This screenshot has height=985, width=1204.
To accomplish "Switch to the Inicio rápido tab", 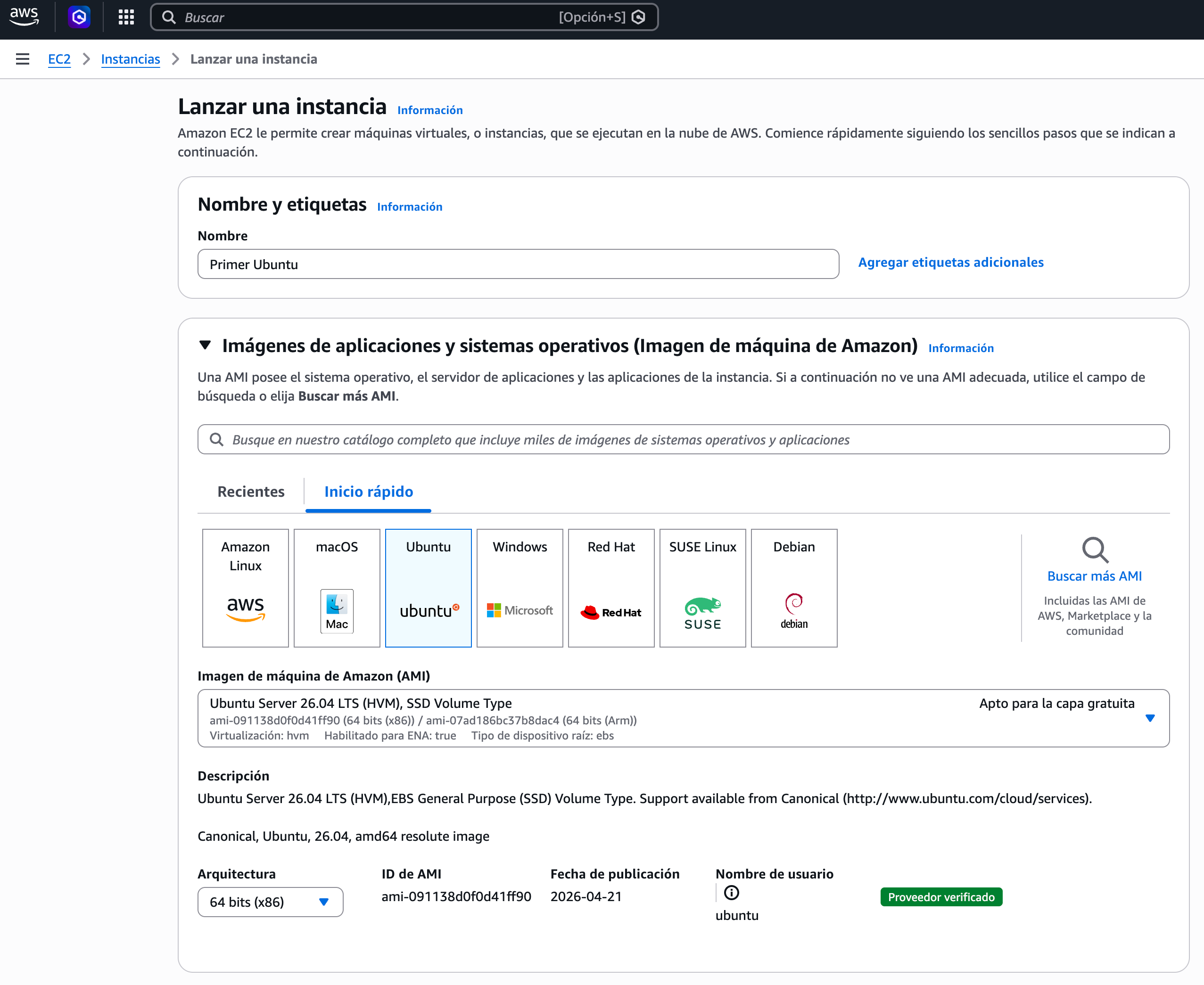I will pyautogui.click(x=368, y=492).
